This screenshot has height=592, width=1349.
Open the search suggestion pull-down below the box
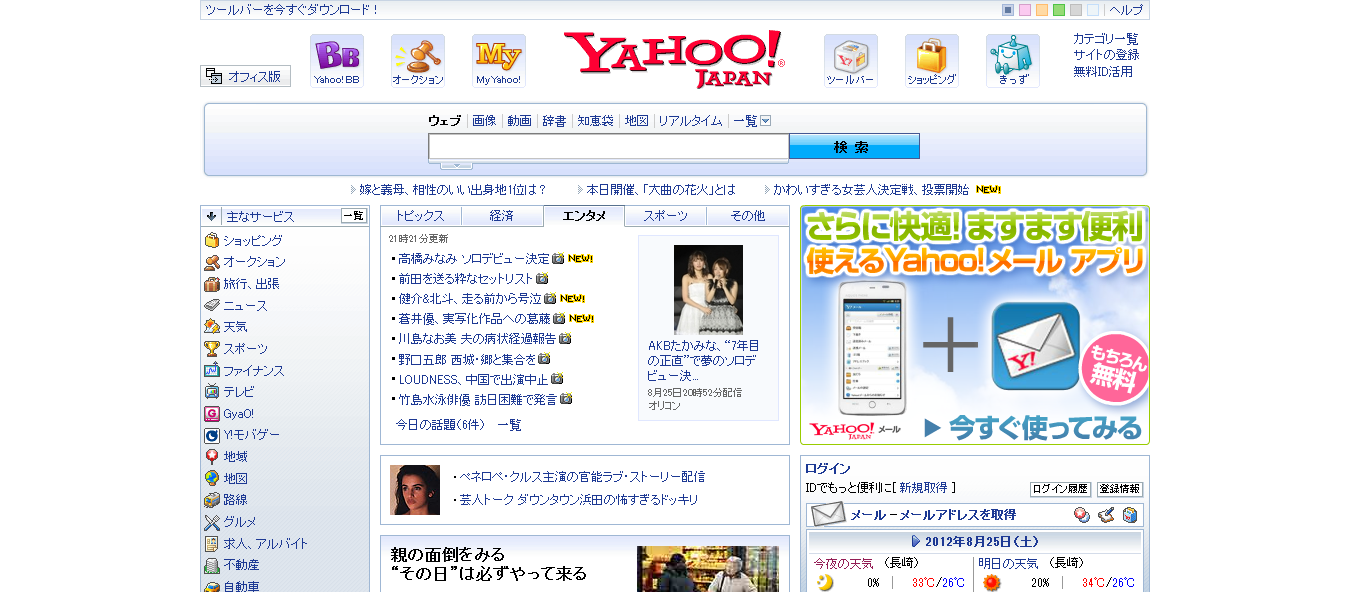click(x=456, y=165)
